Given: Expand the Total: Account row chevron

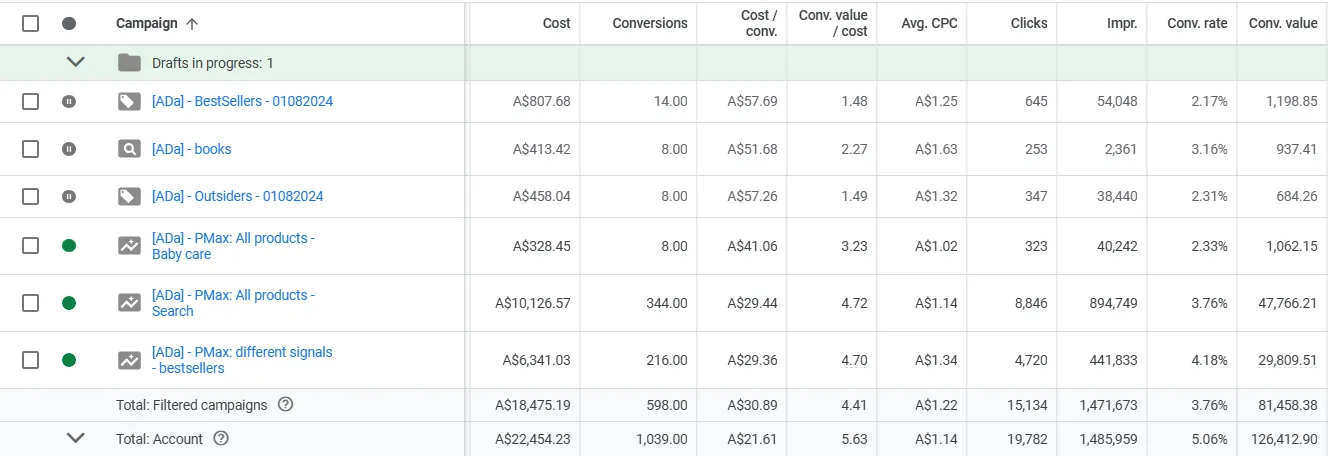Looking at the screenshot, I should 75,438.
